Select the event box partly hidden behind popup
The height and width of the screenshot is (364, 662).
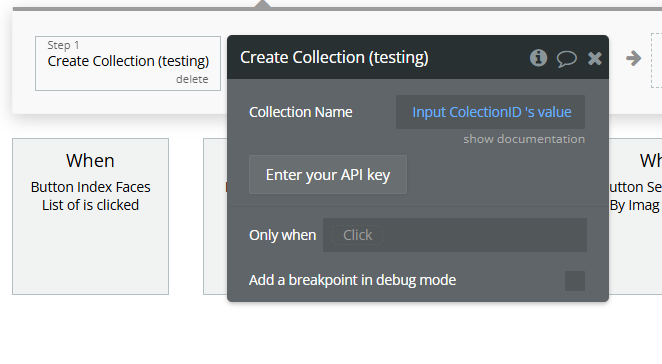click(x=215, y=216)
